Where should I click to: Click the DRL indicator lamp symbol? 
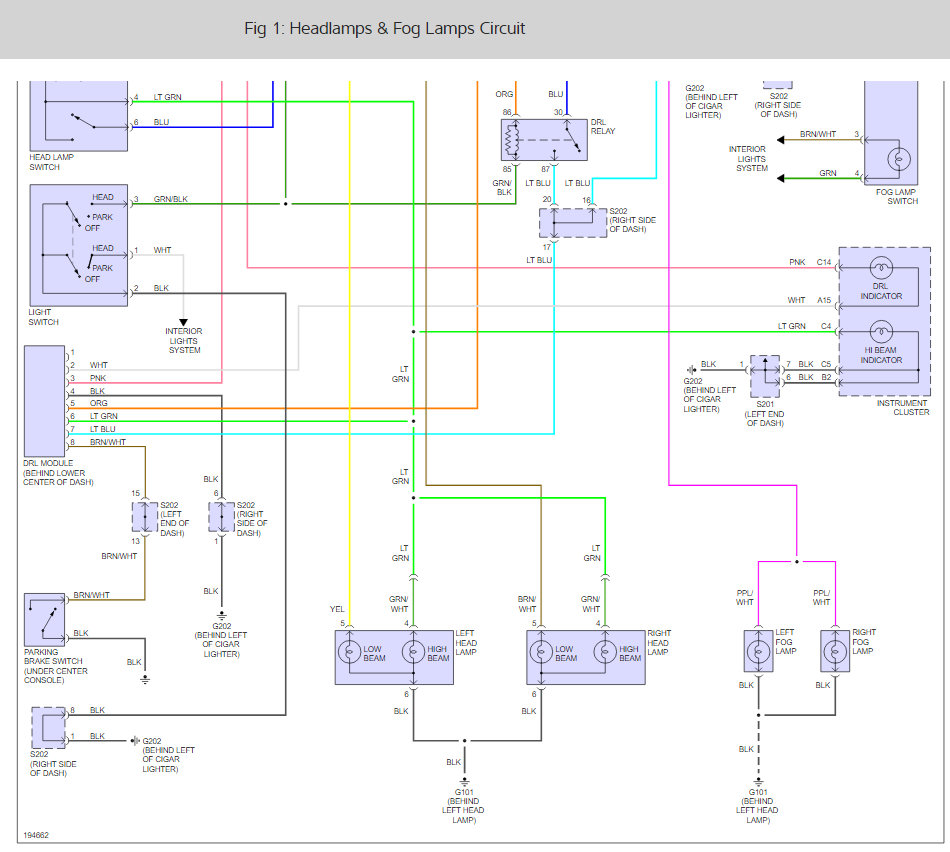click(x=881, y=268)
